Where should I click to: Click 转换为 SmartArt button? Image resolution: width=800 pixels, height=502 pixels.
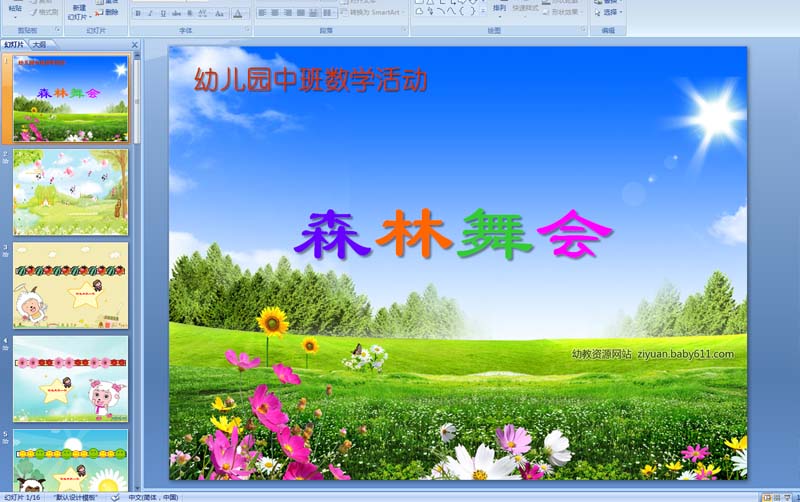click(x=374, y=12)
